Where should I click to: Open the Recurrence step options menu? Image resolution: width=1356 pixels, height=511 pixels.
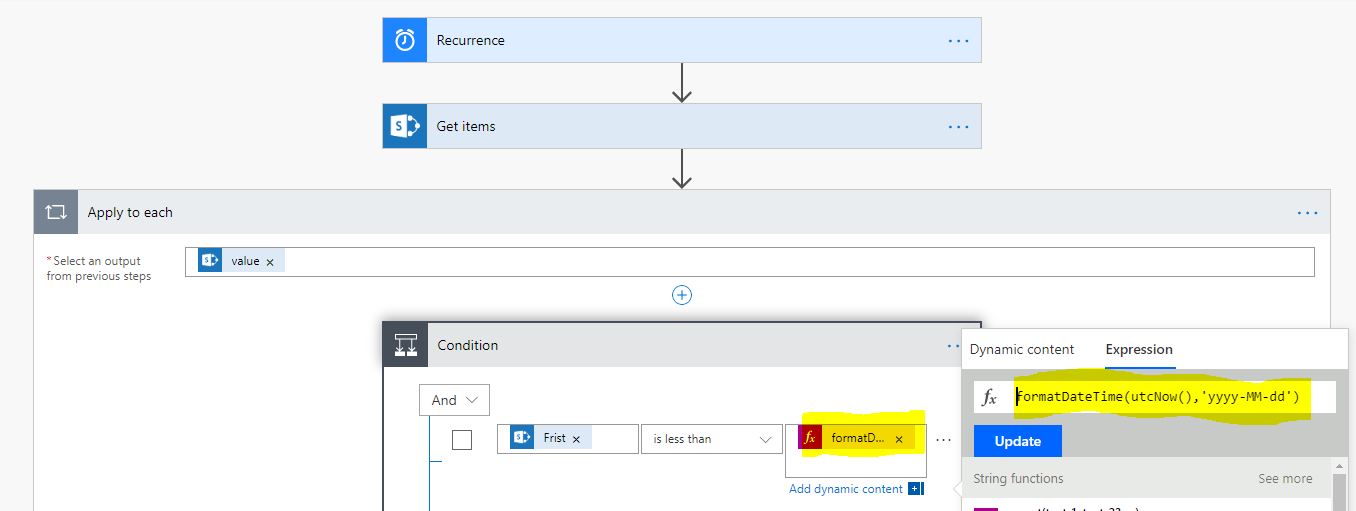click(x=958, y=41)
